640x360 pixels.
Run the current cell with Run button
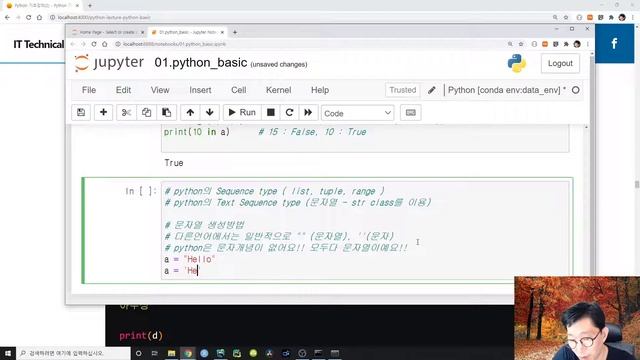[x=242, y=113]
